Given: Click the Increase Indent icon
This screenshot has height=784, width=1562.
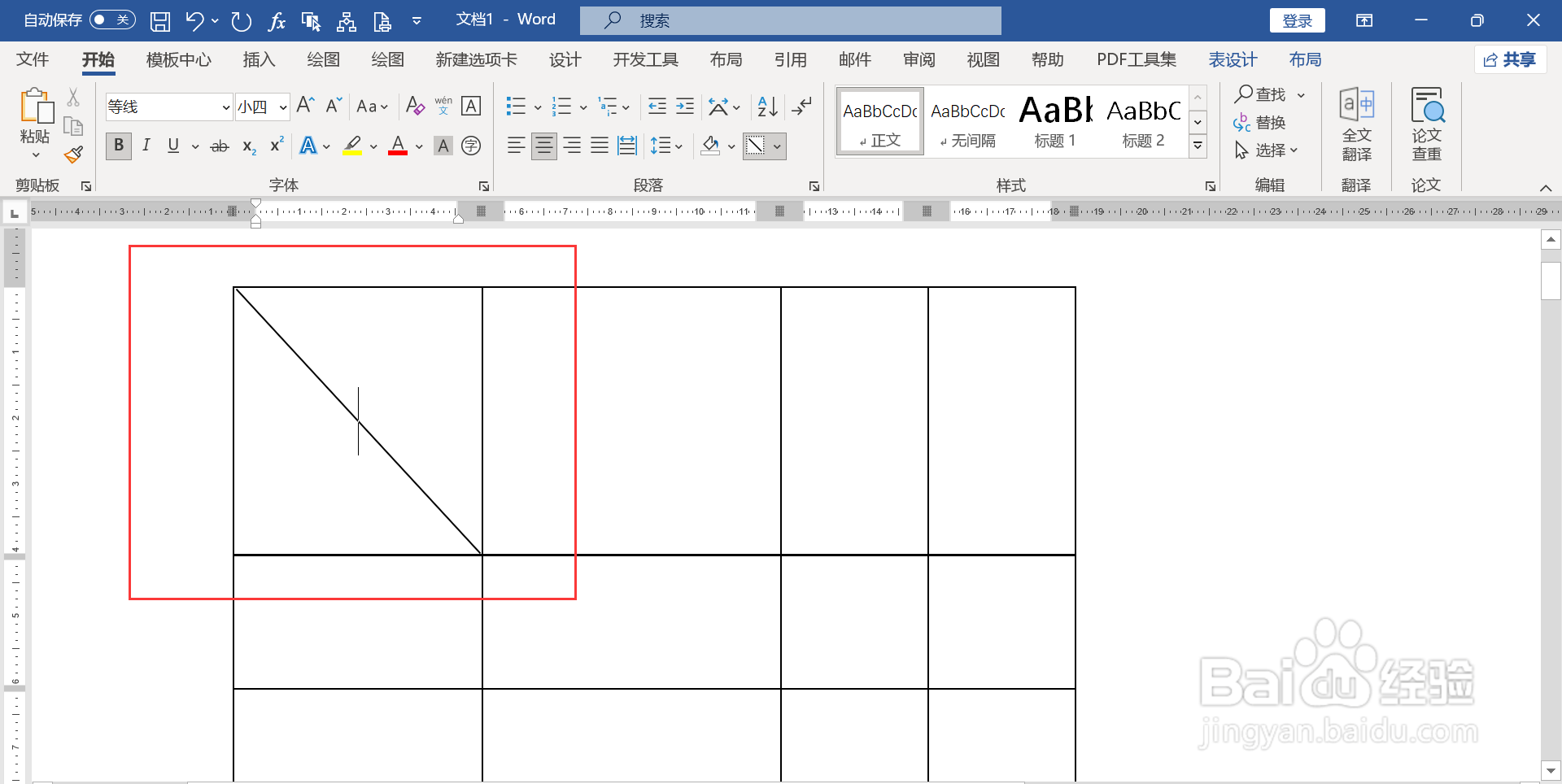Looking at the screenshot, I should [x=685, y=106].
